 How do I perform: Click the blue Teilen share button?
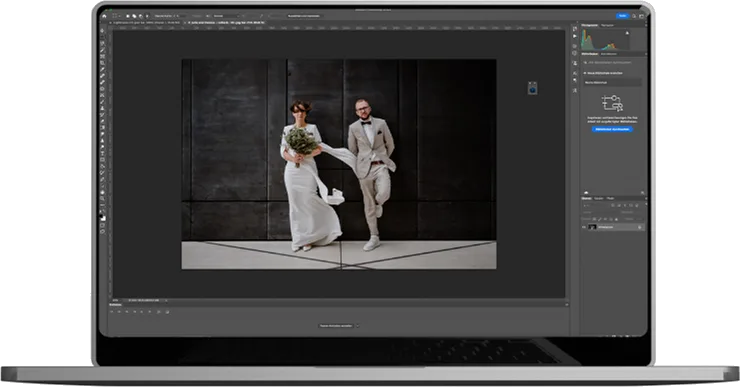click(622, 16)
